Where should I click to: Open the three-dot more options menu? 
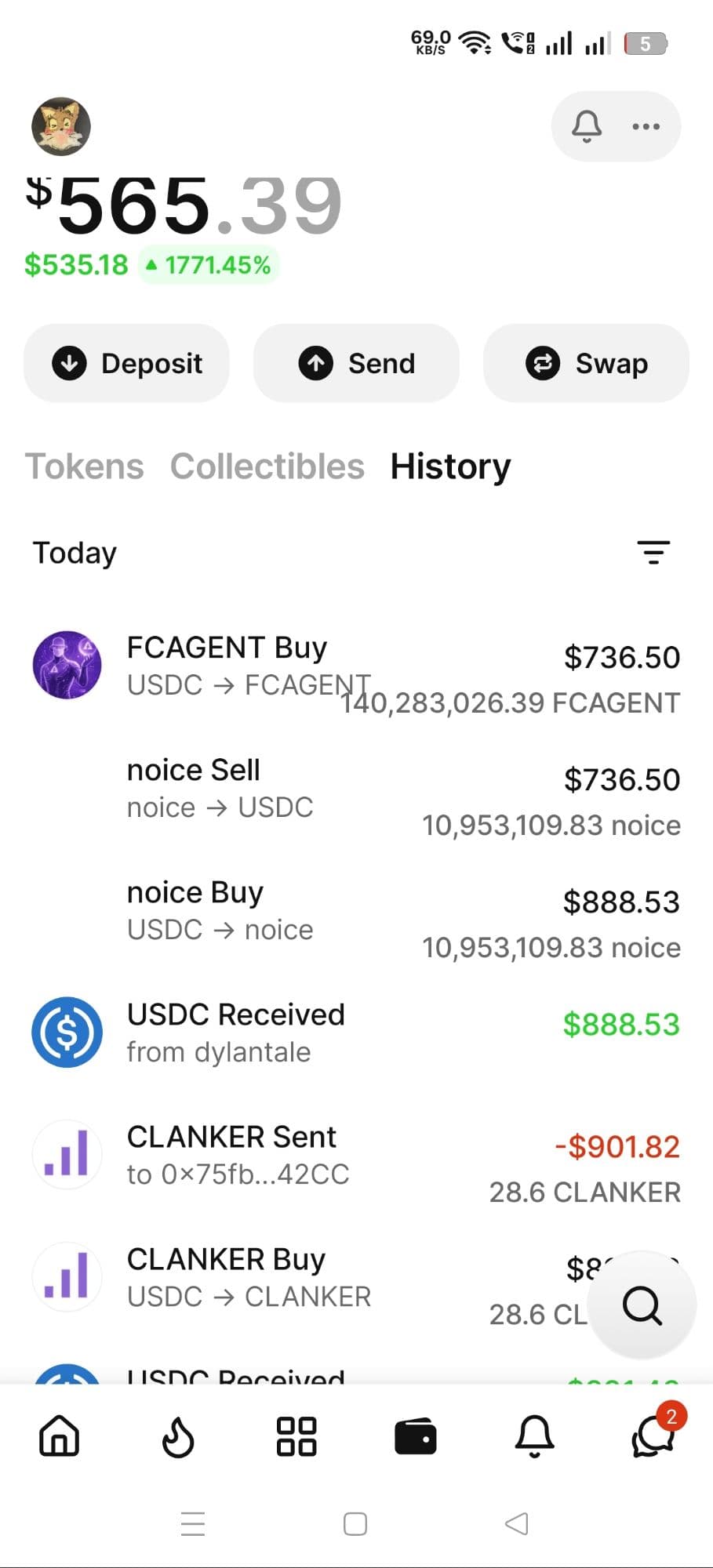click(x=646, y=126)
